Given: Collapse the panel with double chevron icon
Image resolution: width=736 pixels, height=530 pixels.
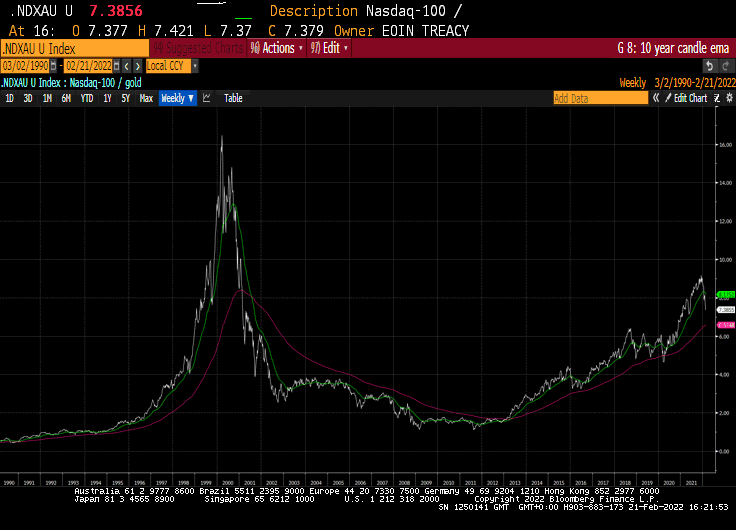Looking at the screenshot, I should click(656, 98).
